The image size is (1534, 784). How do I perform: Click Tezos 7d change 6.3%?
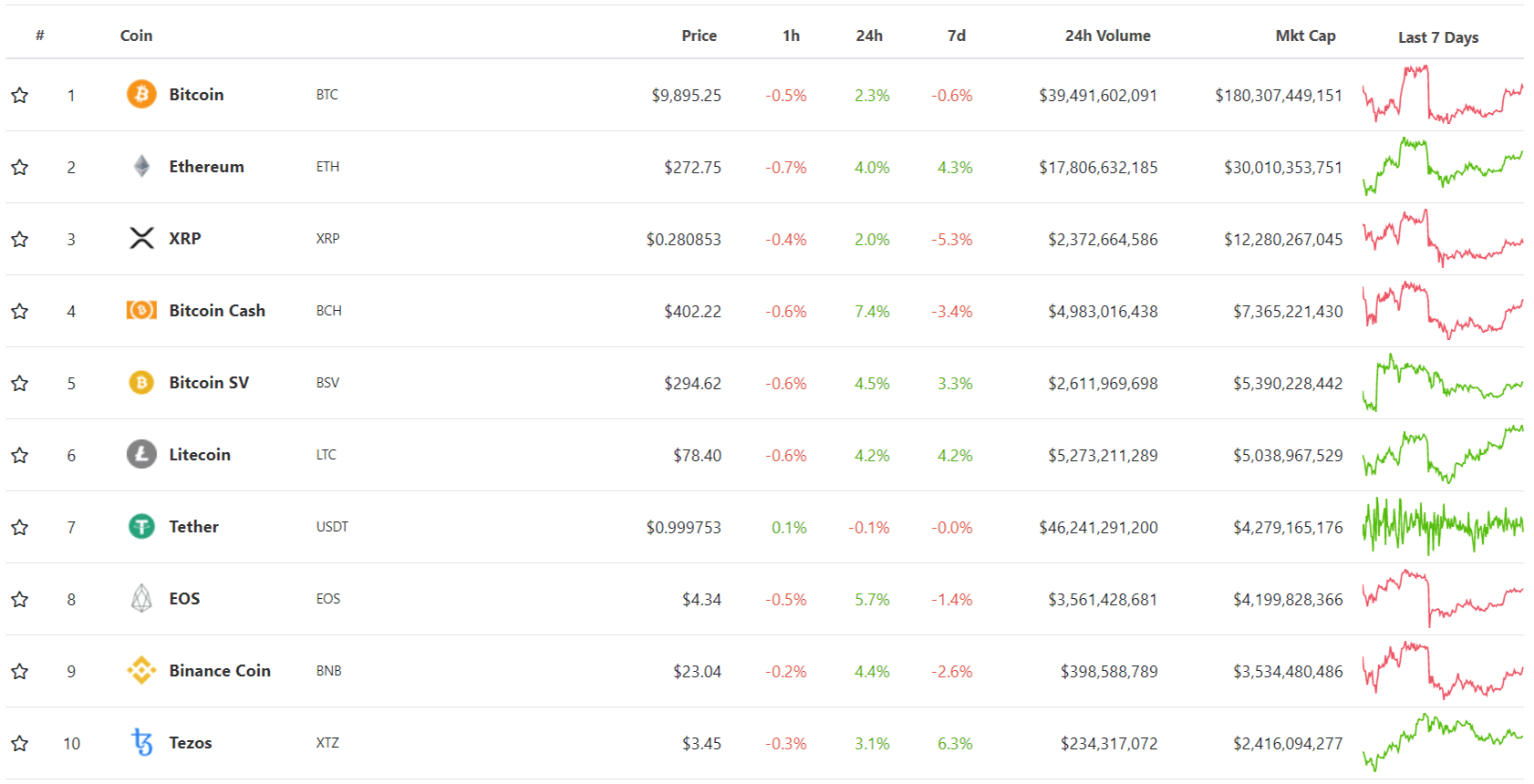tap(955, 743)
